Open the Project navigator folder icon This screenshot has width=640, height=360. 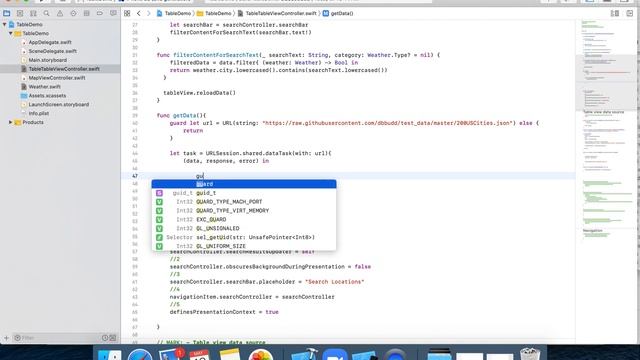coord(7,13)
